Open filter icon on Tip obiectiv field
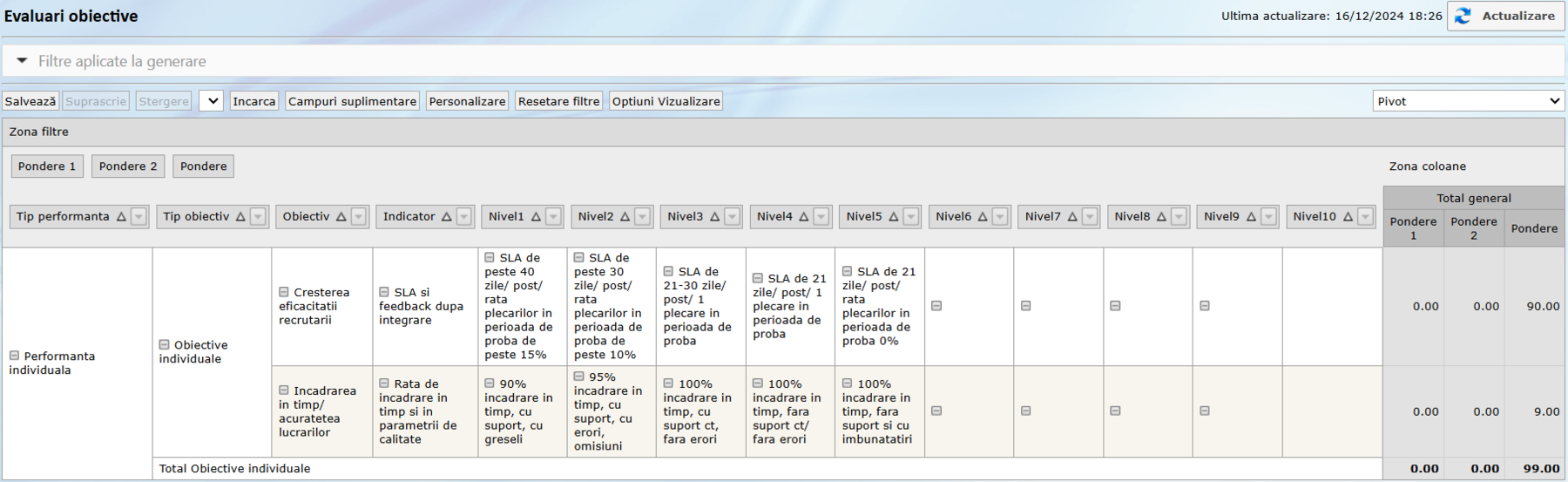Image resolution: width=1568 pixels, height=482 pixels. tap(258, 217)
